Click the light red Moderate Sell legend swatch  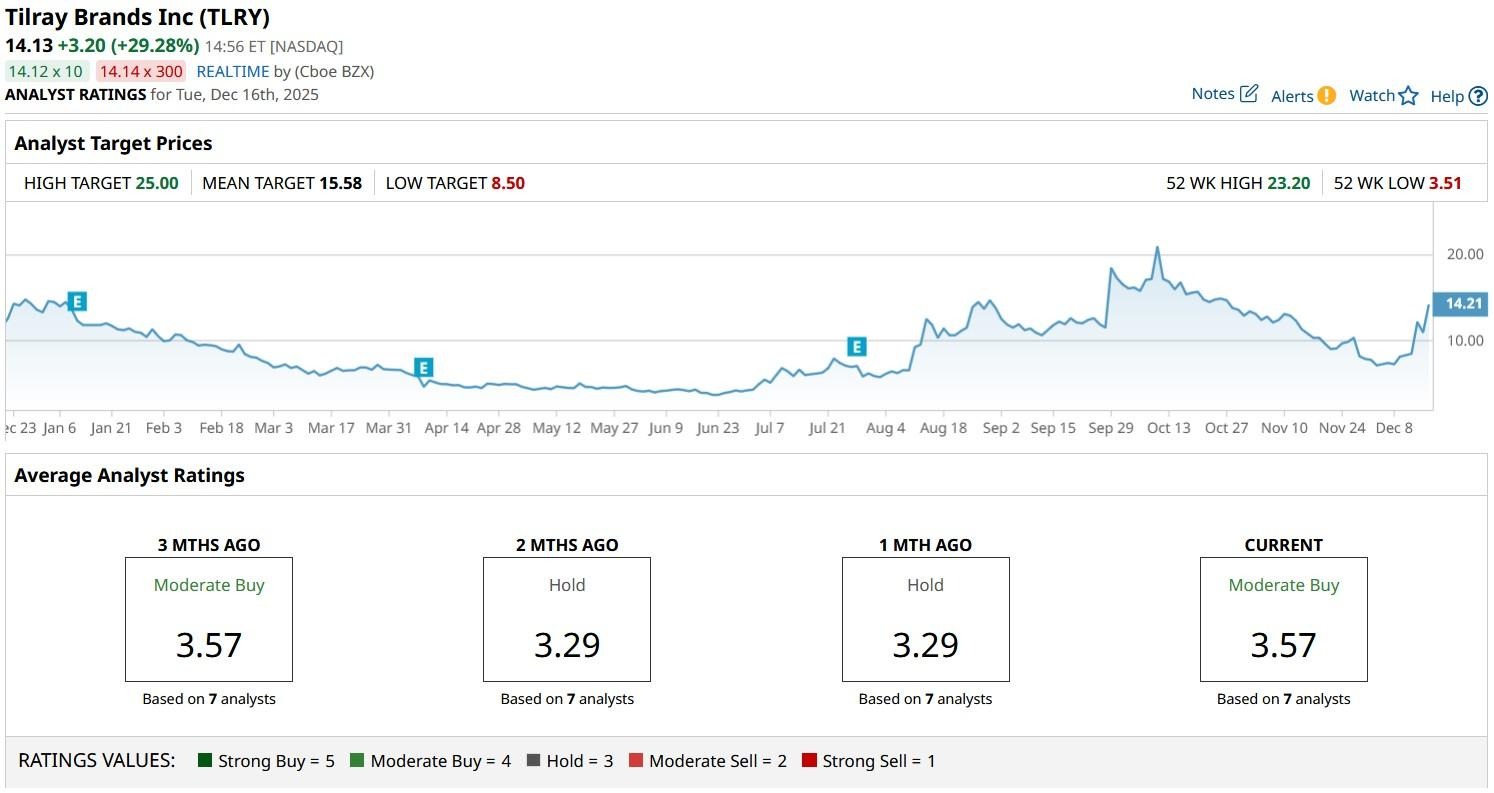click(x=636, y=761)
